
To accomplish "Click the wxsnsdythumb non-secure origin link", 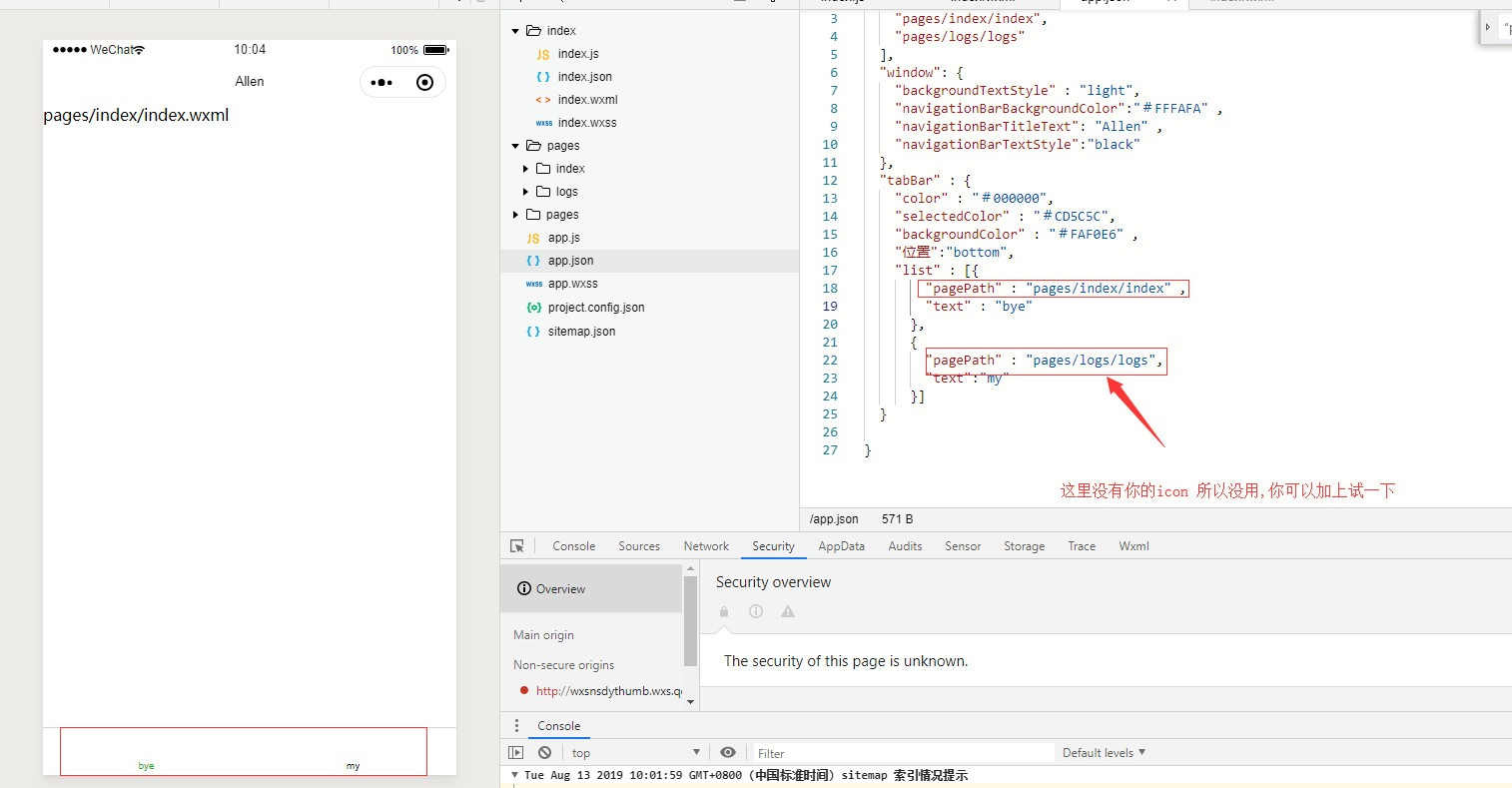I will (608, 691).
